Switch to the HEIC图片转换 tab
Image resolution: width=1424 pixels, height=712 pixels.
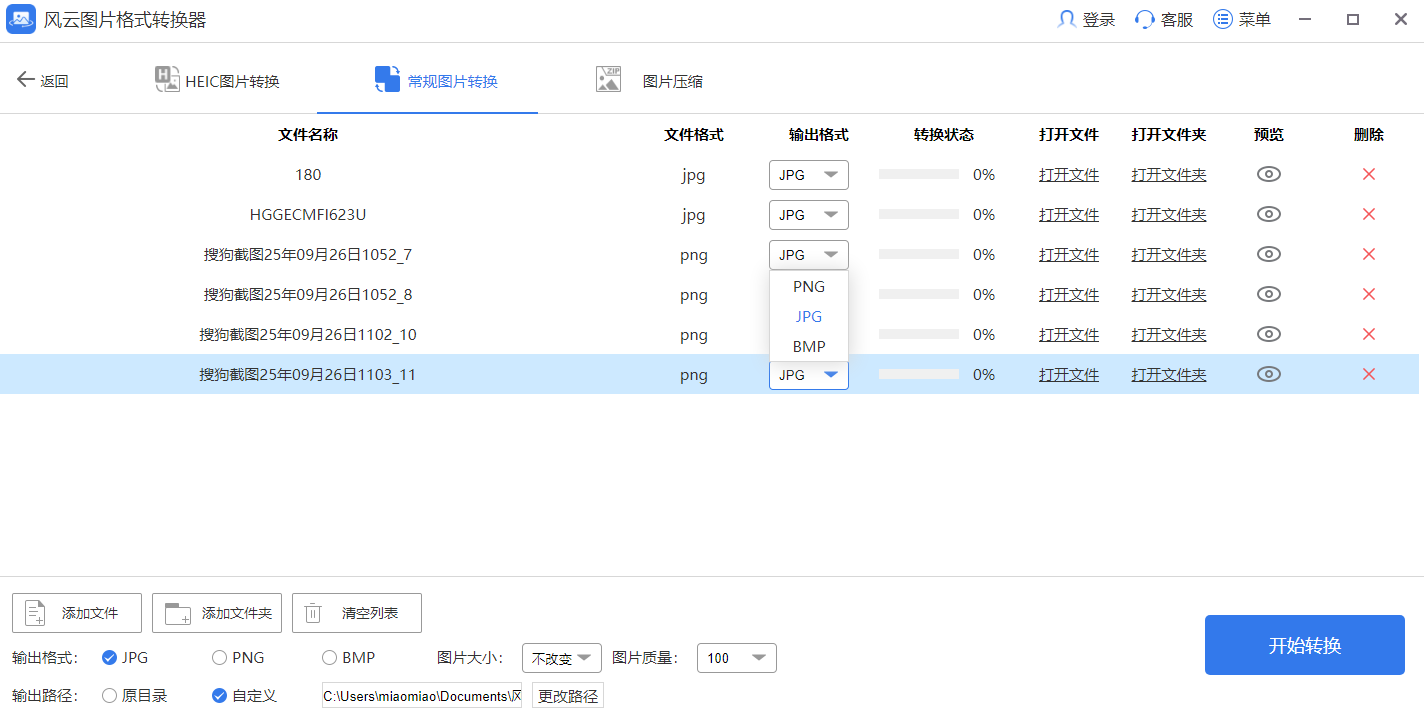216,79
